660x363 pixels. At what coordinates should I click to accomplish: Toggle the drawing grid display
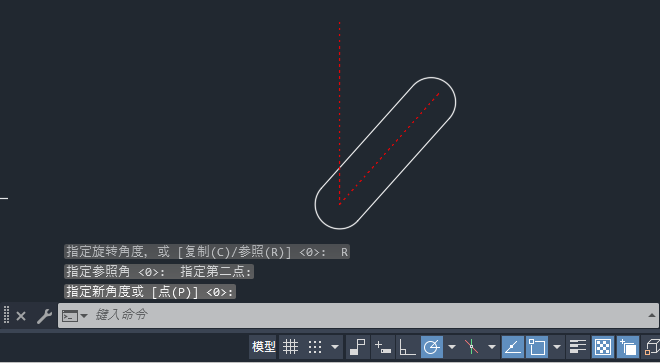coord(290,347)
